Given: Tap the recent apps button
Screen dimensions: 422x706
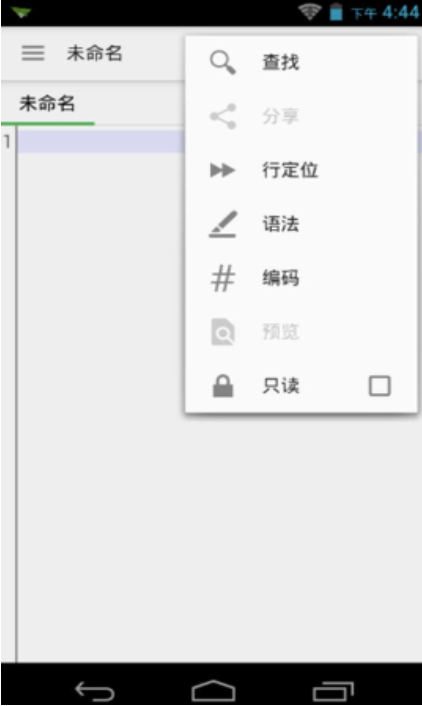Looking at the screenshot, I should point(333,690).
